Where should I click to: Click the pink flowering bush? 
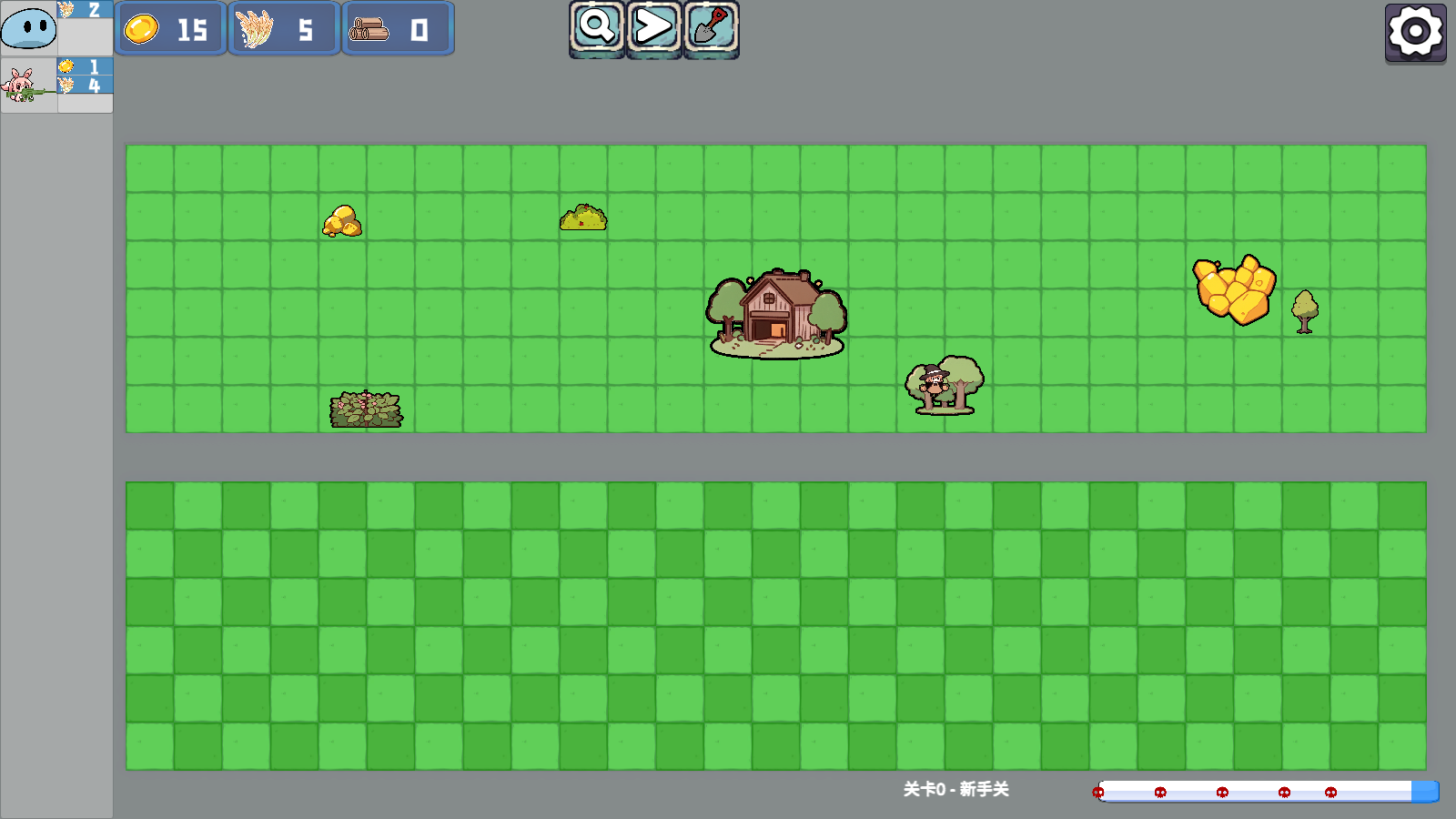366,409
